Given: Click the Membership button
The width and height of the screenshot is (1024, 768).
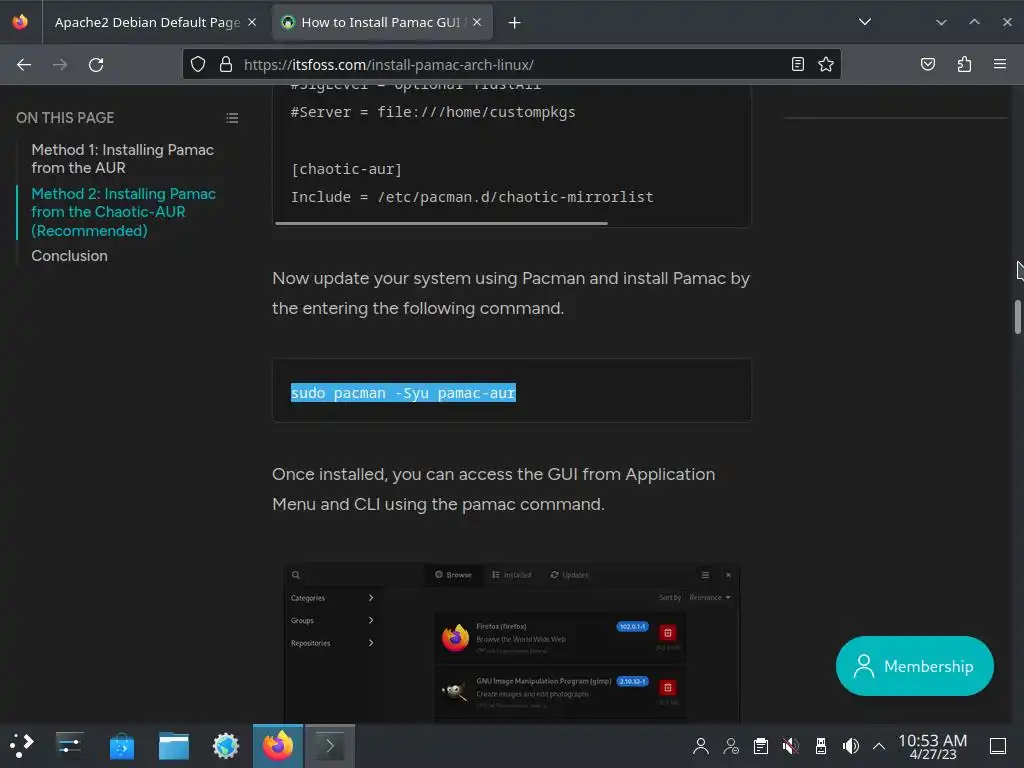Looking at the screenshot, I should 914,666.
